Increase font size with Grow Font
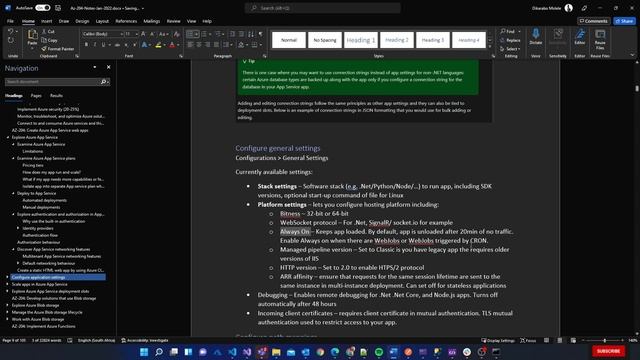The width and height of the screenshot is (640, 360). 143,34
